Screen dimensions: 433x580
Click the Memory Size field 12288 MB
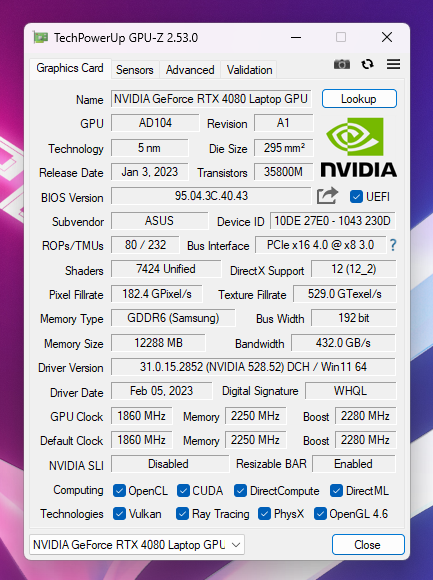click(158, 343)
